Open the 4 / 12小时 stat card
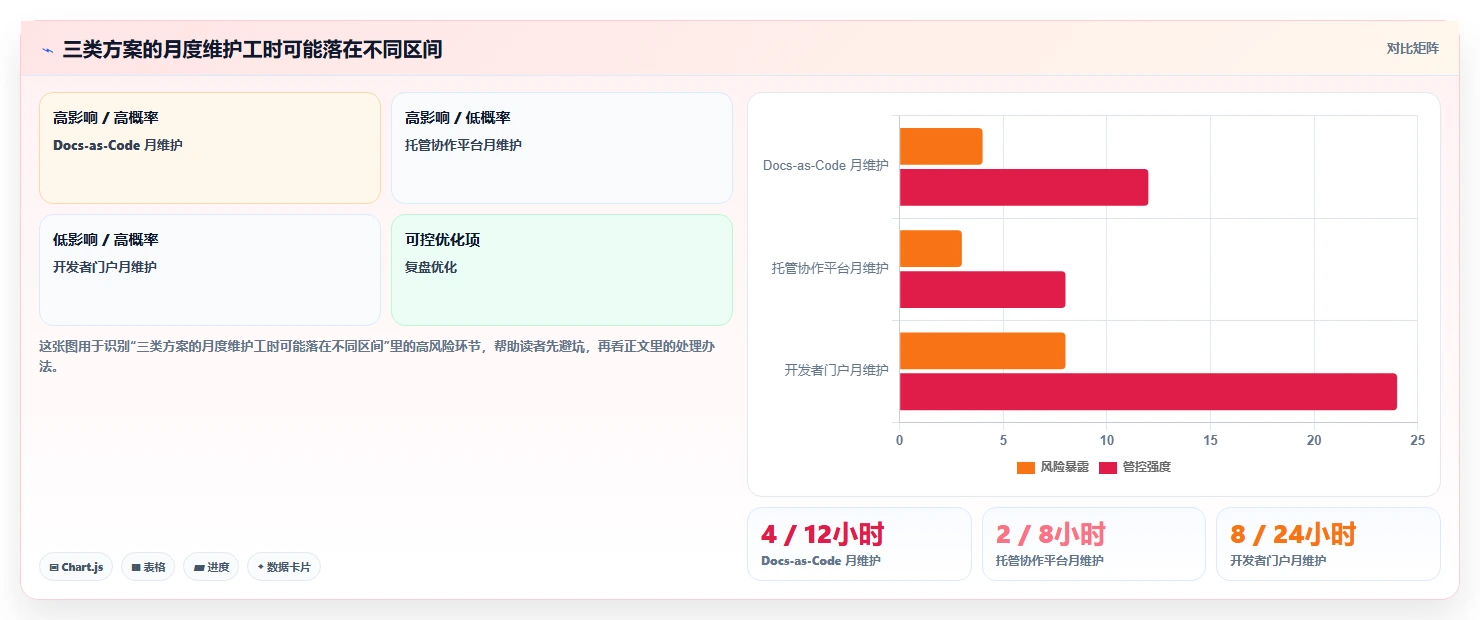Image resolution: width=1480 pixels, height=620 pixels. 859,544
